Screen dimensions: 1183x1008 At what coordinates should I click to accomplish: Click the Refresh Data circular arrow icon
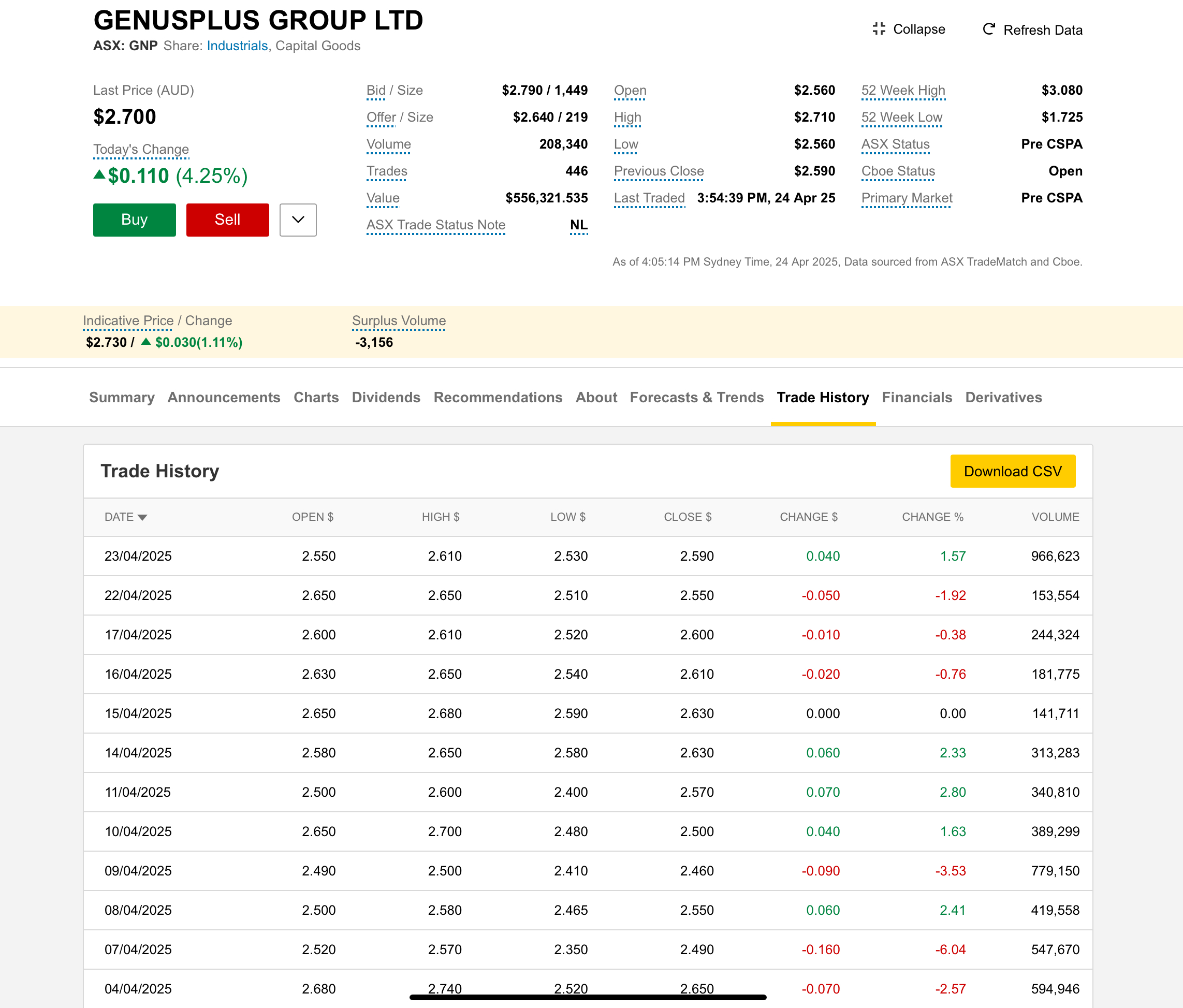pyautogui.click(x=989, y=29)
